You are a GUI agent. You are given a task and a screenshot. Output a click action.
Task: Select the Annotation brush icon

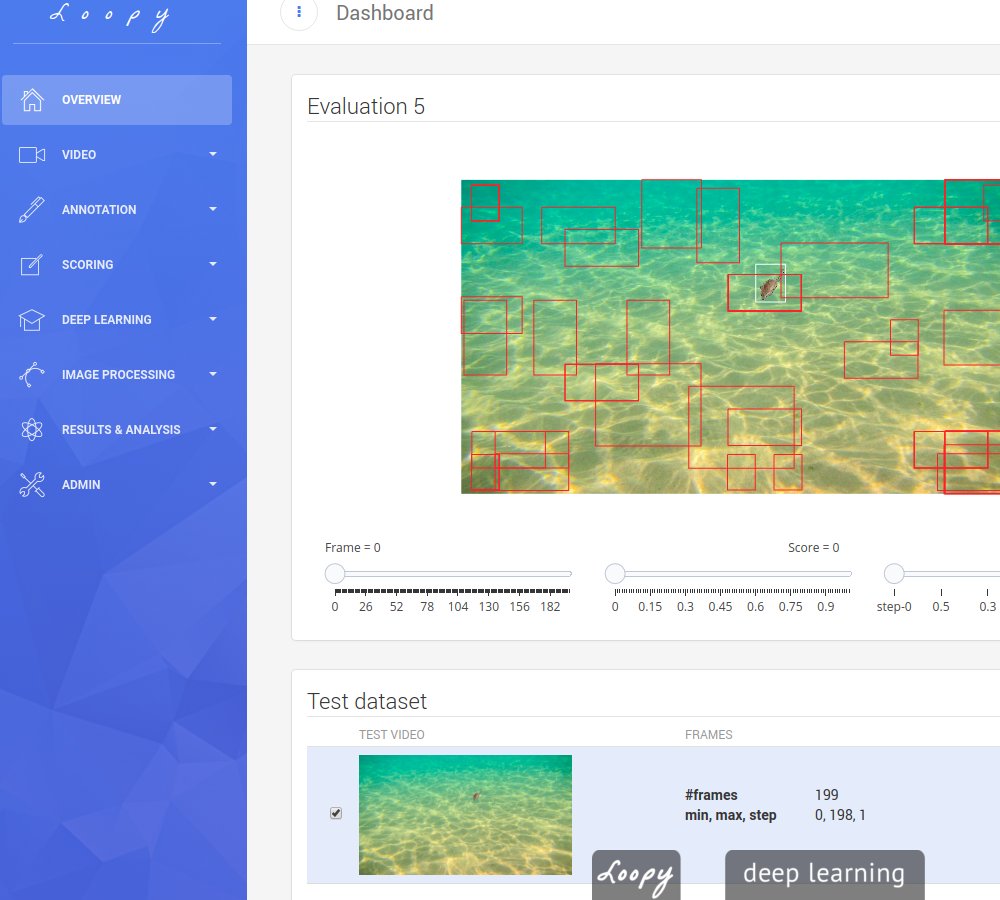31,209
